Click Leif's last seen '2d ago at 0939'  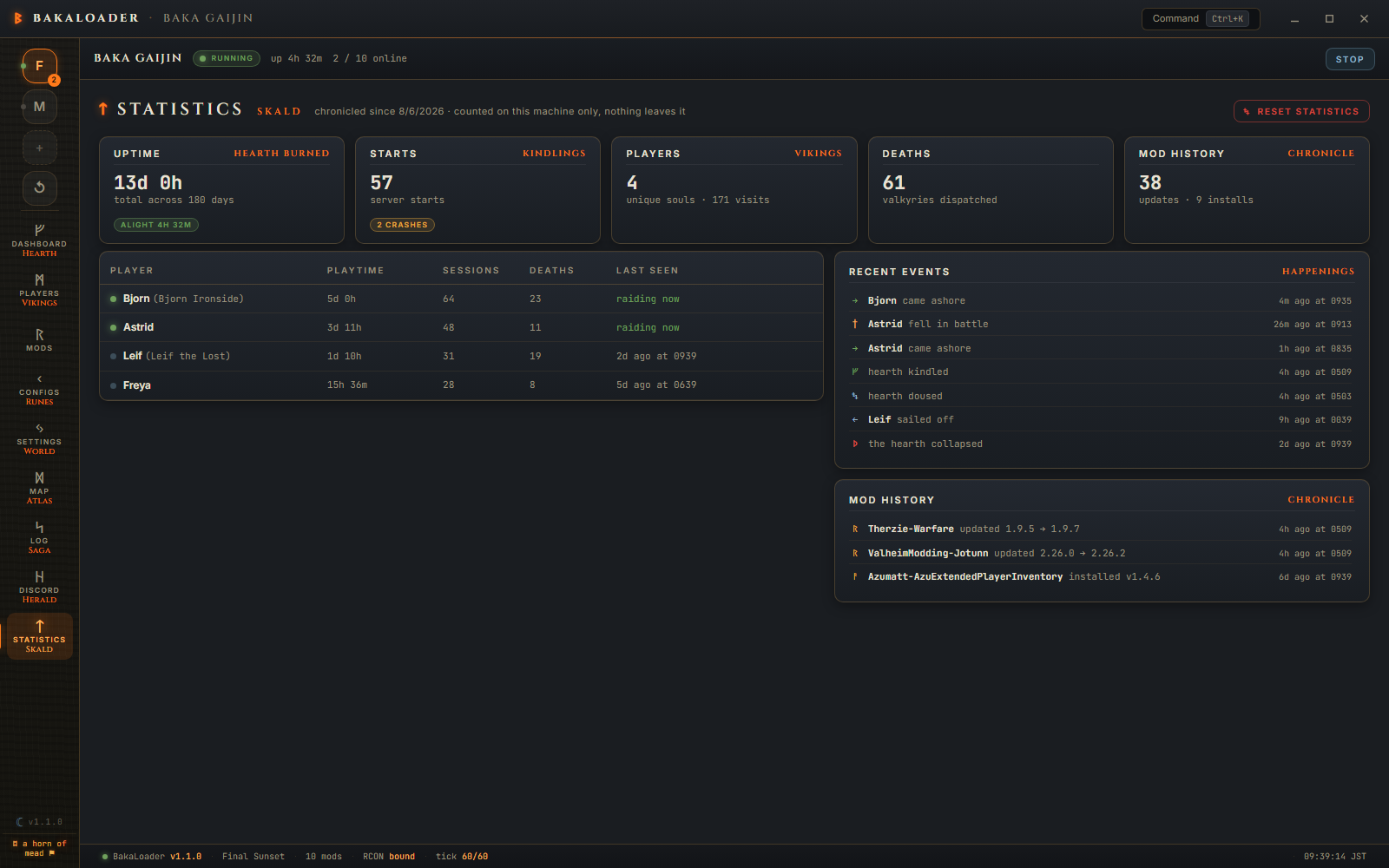656,356
